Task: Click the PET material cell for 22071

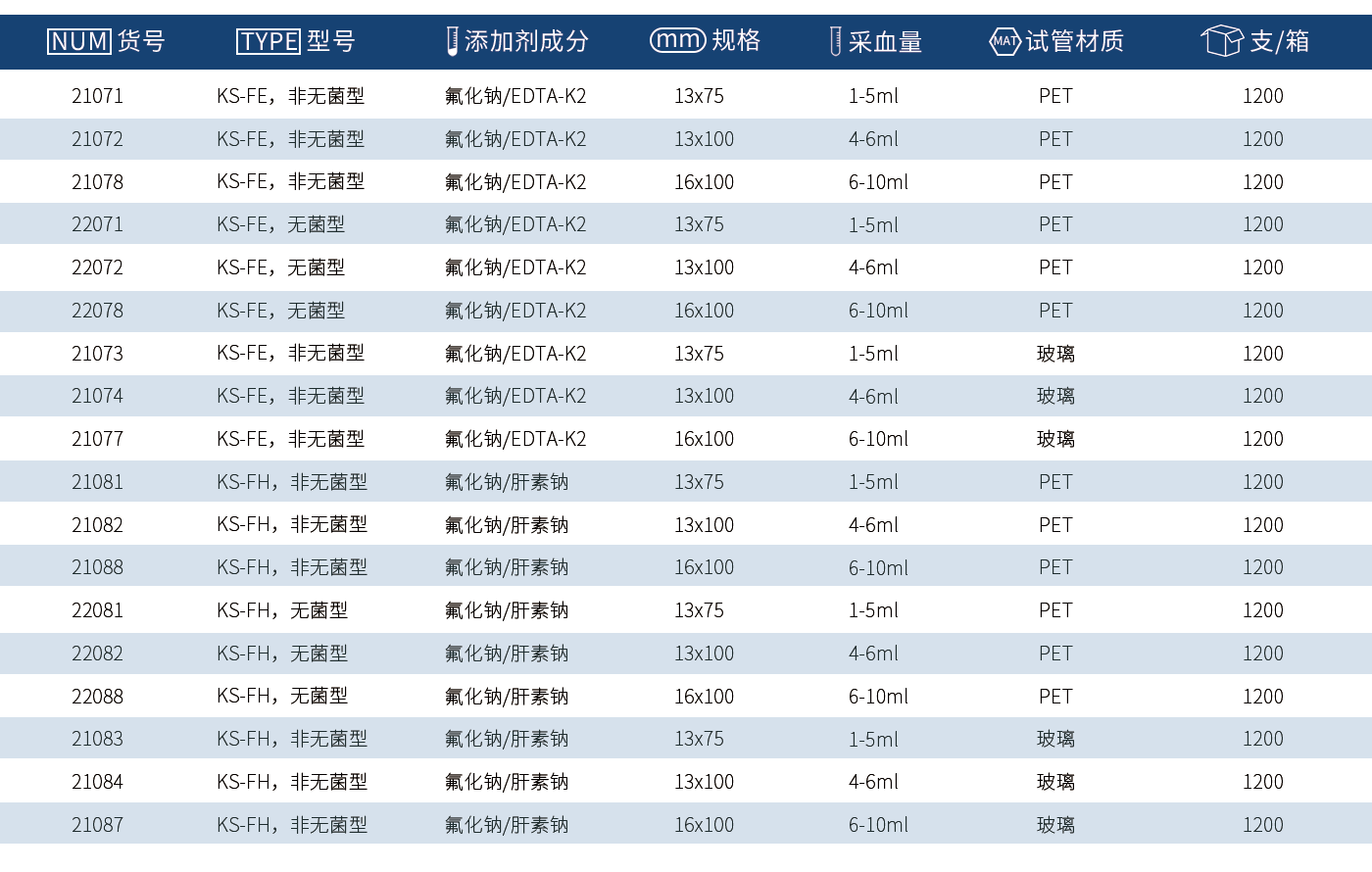Action: point(1055,224)
